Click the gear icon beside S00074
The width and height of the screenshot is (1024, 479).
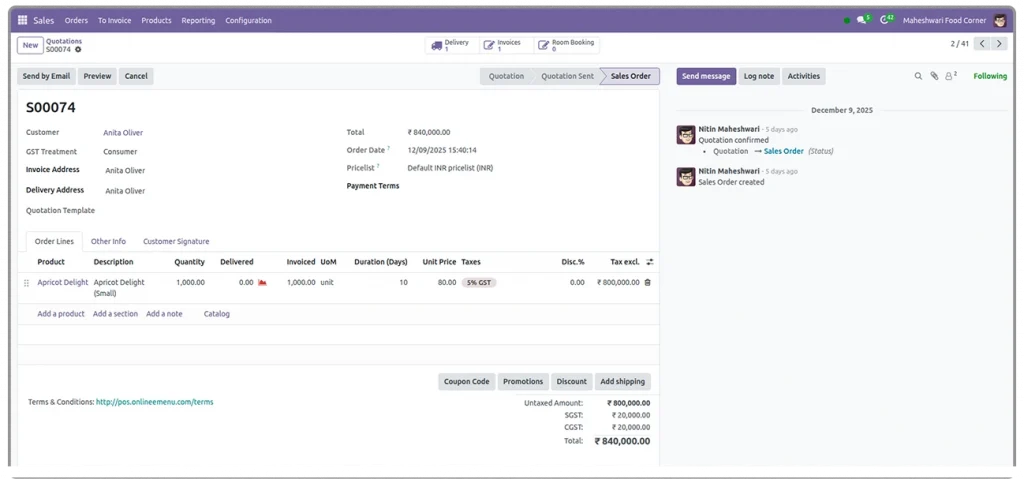tap(78, 49)
